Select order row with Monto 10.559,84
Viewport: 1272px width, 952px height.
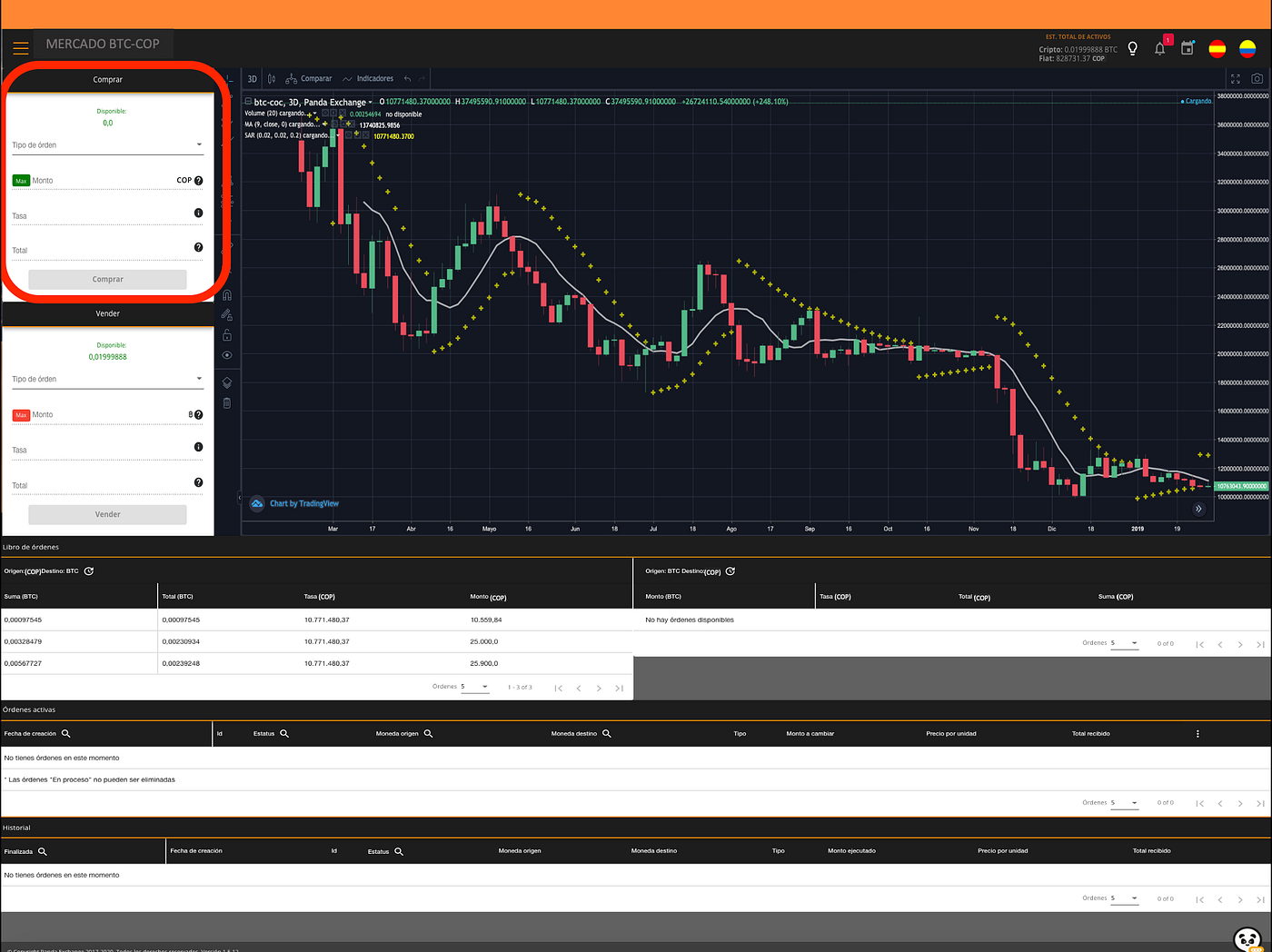point(316,620)
